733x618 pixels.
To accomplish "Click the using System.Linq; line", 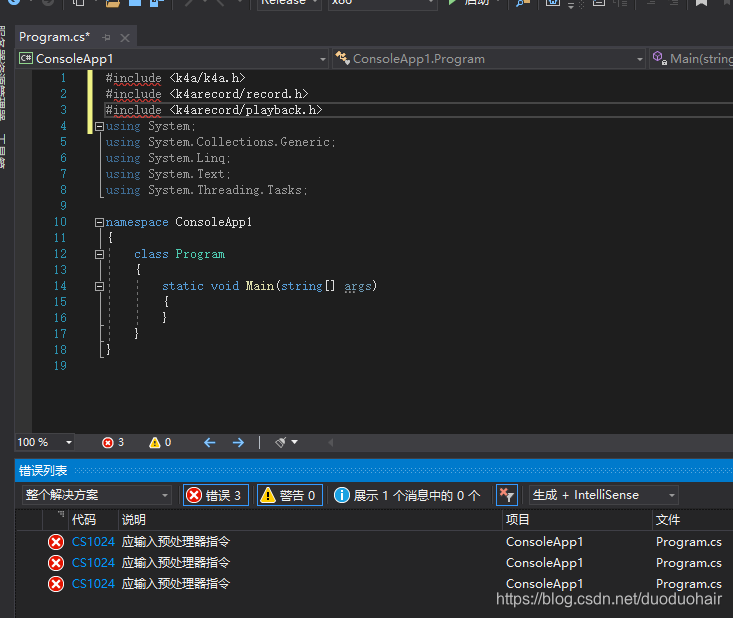I will coord(168,158).
